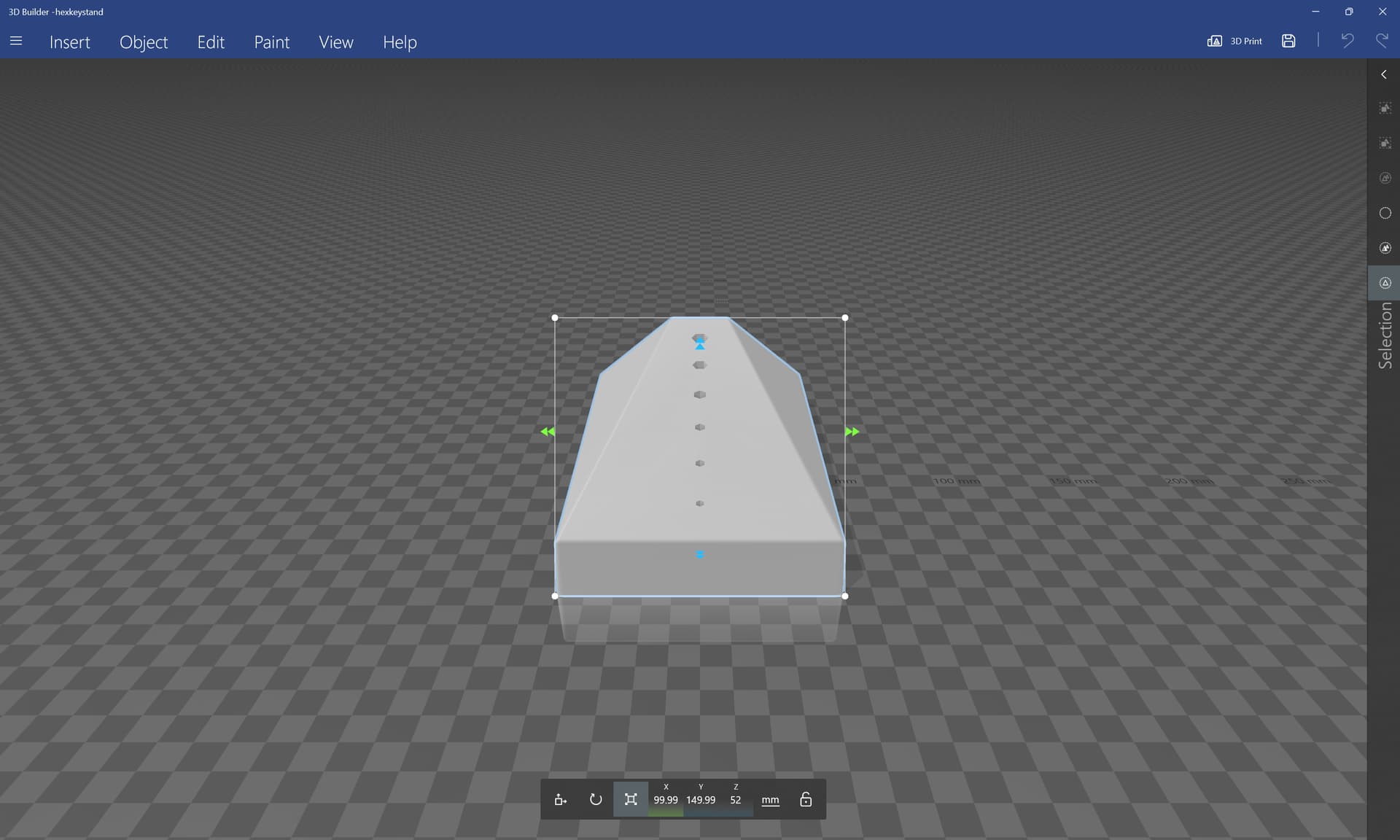Click the bottom-left bounding box corner handle
The height and width of the screenshot is (840, 1400).
[555, 596]
